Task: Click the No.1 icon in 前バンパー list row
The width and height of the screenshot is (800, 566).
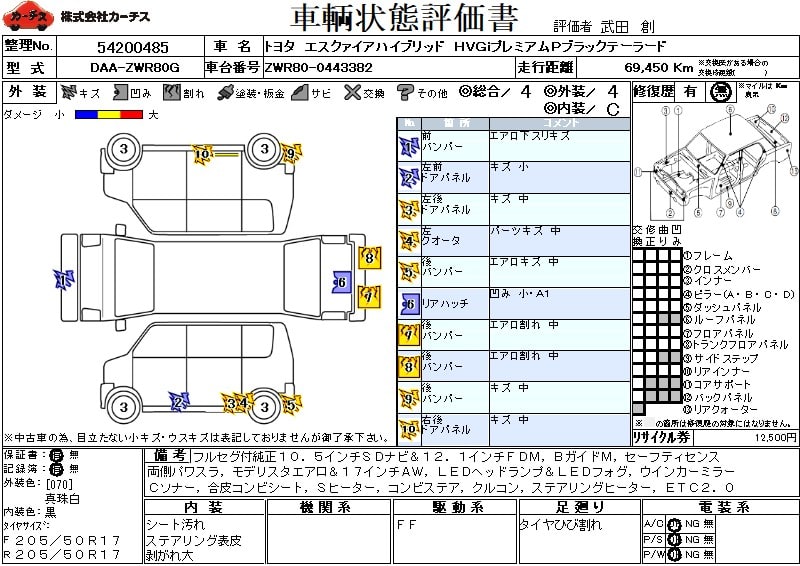Action: tap(409, 147)
